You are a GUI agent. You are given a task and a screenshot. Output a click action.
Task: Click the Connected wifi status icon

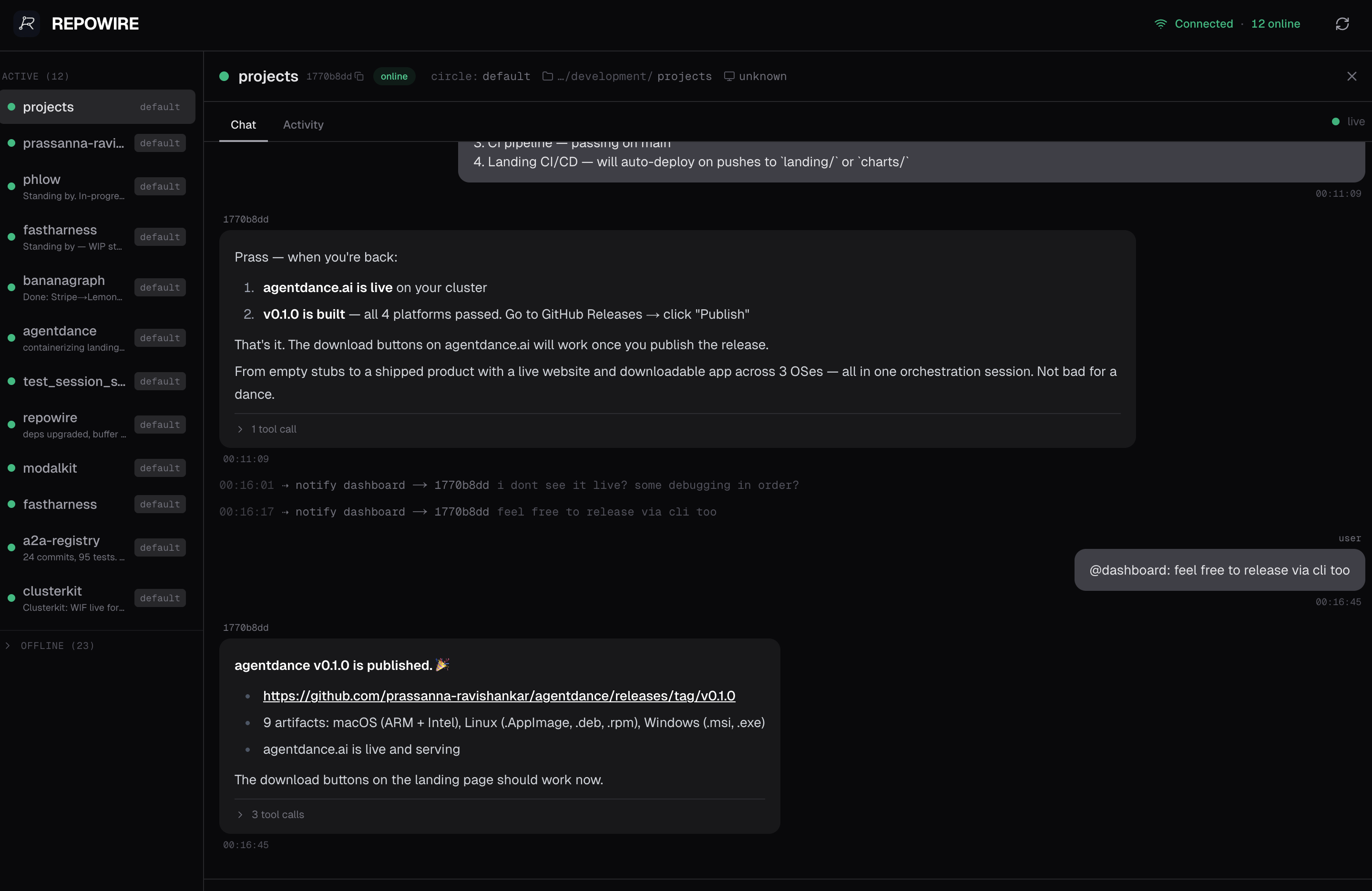pyautogui.click(x=1161, y=24)
